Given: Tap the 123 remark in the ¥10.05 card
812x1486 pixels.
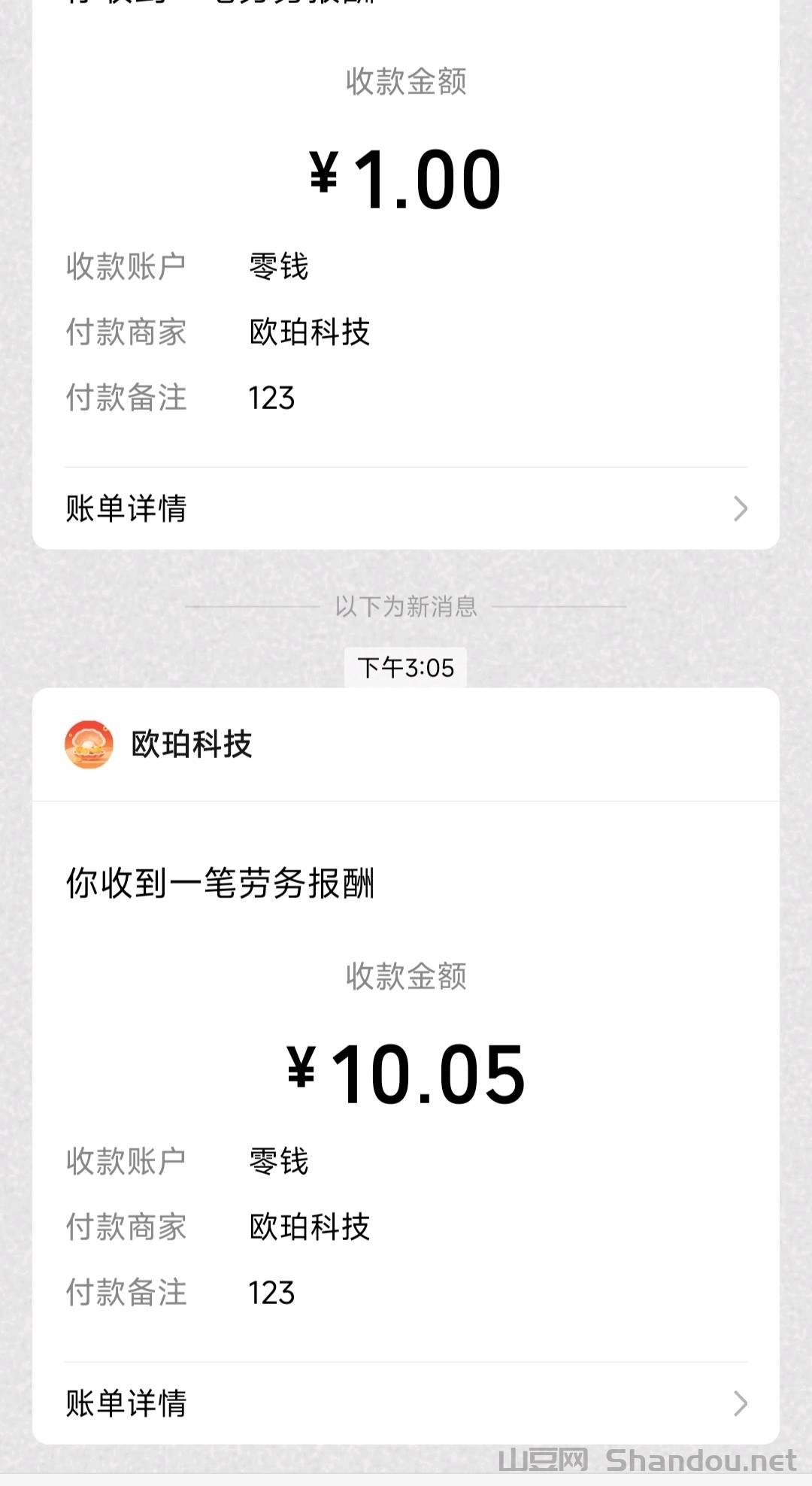Looking at the screenshot, I should tap(271, 1293).
